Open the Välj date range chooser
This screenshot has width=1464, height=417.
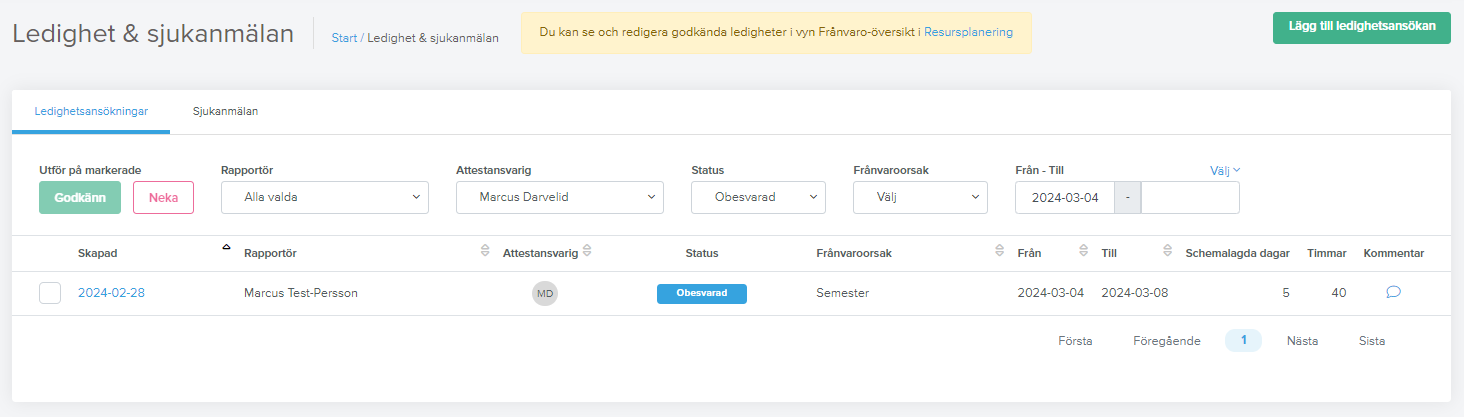coord(1225,170)
